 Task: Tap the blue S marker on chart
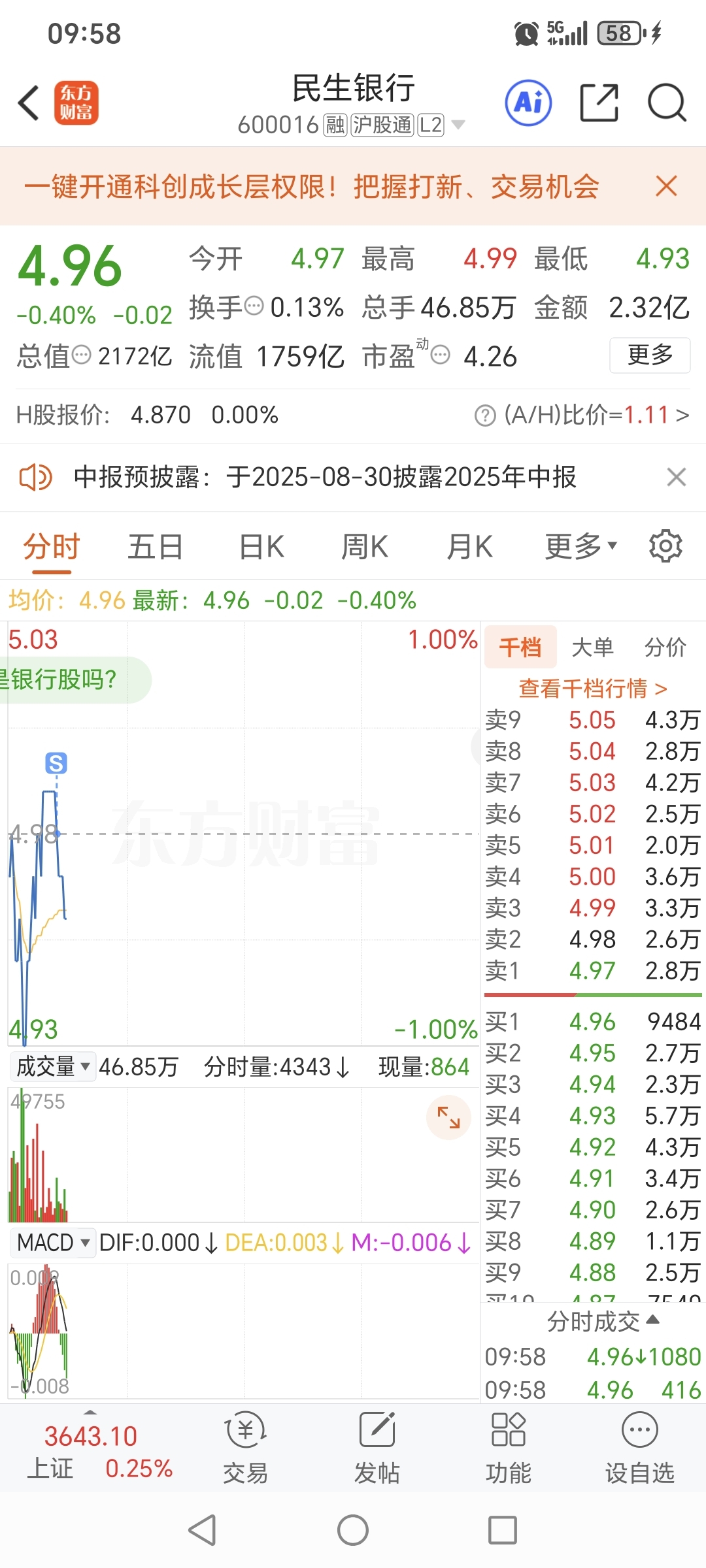(56, 763)
